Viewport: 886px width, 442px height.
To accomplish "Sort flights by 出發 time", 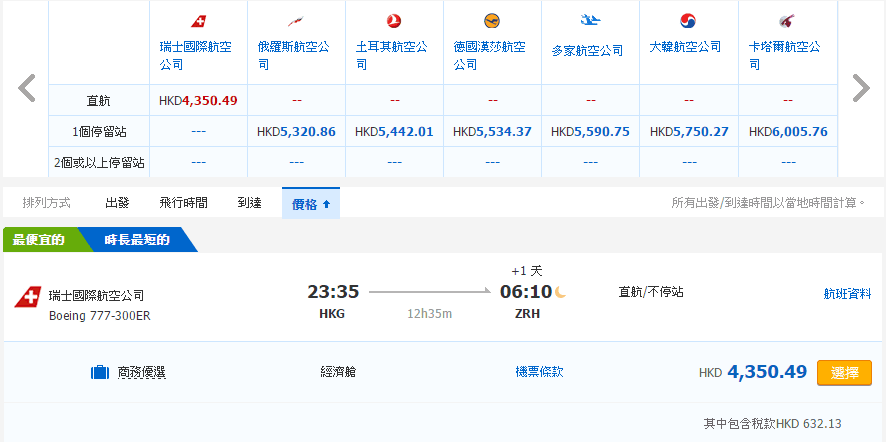I will (117, 203).
